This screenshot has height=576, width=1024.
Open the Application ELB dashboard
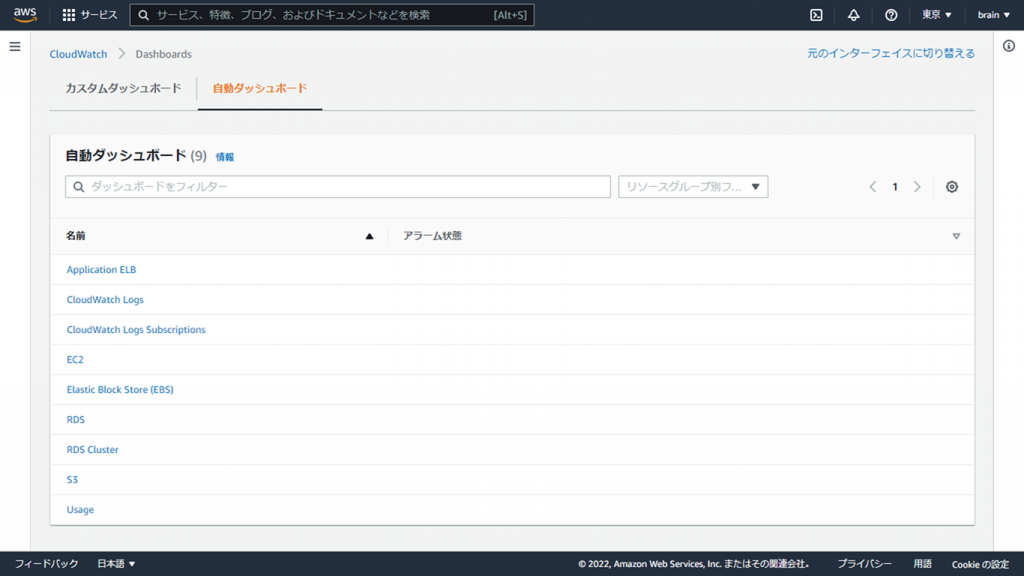click(101, 270)
